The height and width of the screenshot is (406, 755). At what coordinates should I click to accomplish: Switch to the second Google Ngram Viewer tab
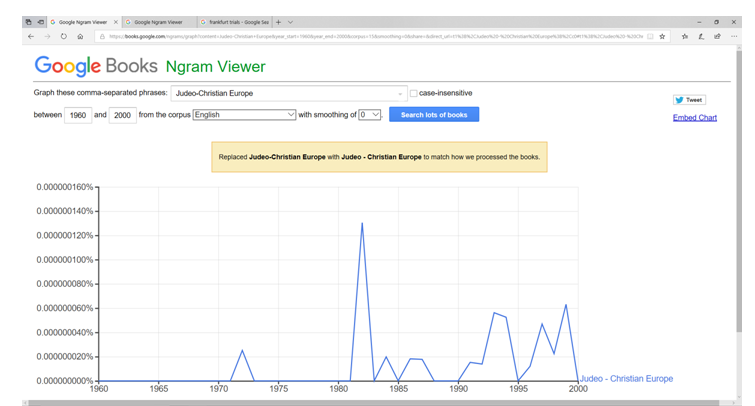coord(159,22)
